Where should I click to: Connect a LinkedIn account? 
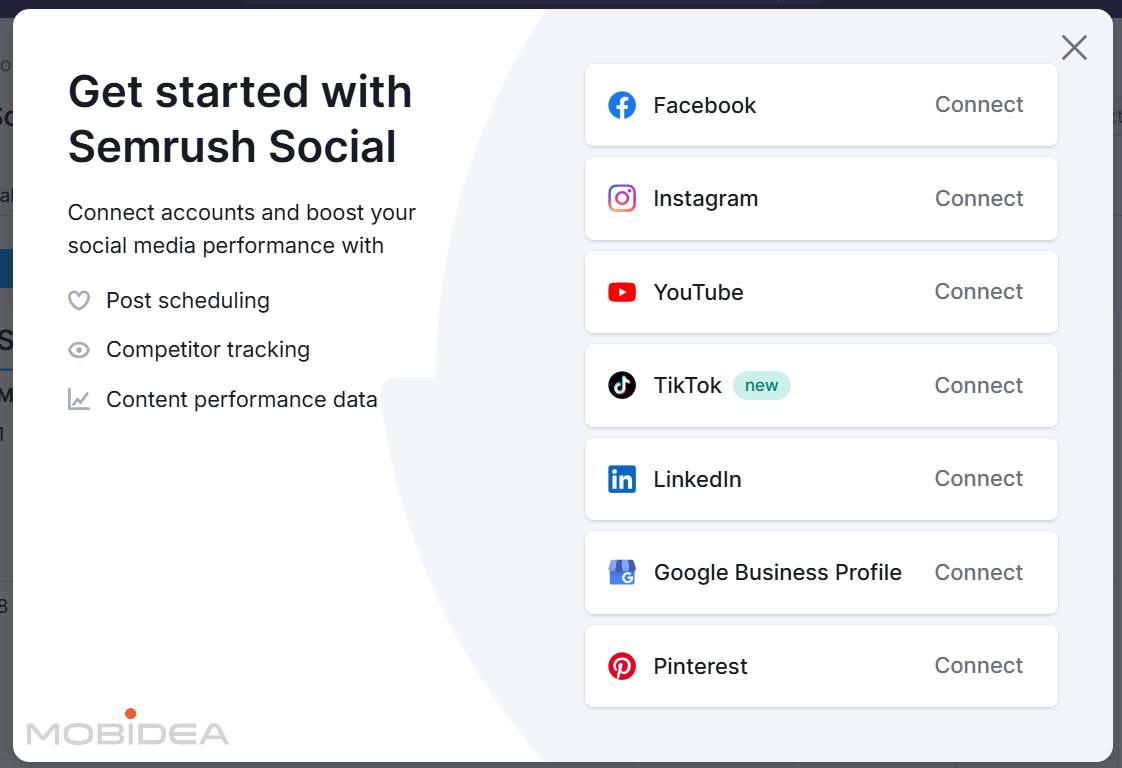pos(978,479)
